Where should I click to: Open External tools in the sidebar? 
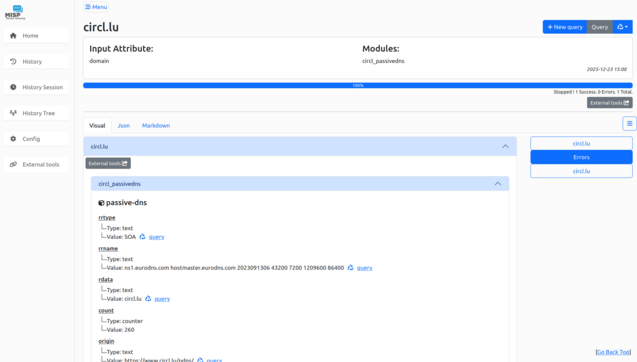(x=36, y=165)
